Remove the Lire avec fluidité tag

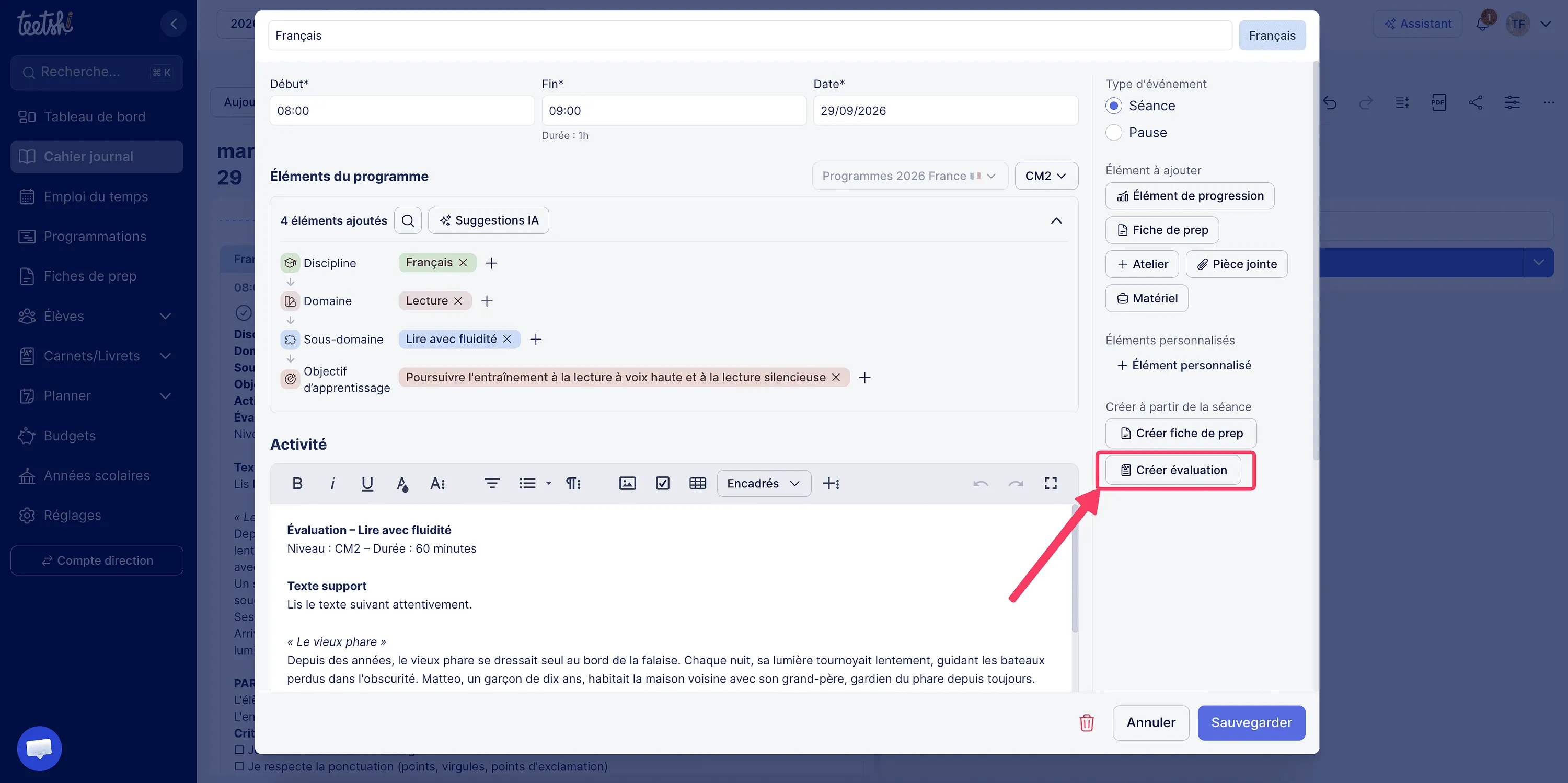pyautogui.click(x=506, y=339)
